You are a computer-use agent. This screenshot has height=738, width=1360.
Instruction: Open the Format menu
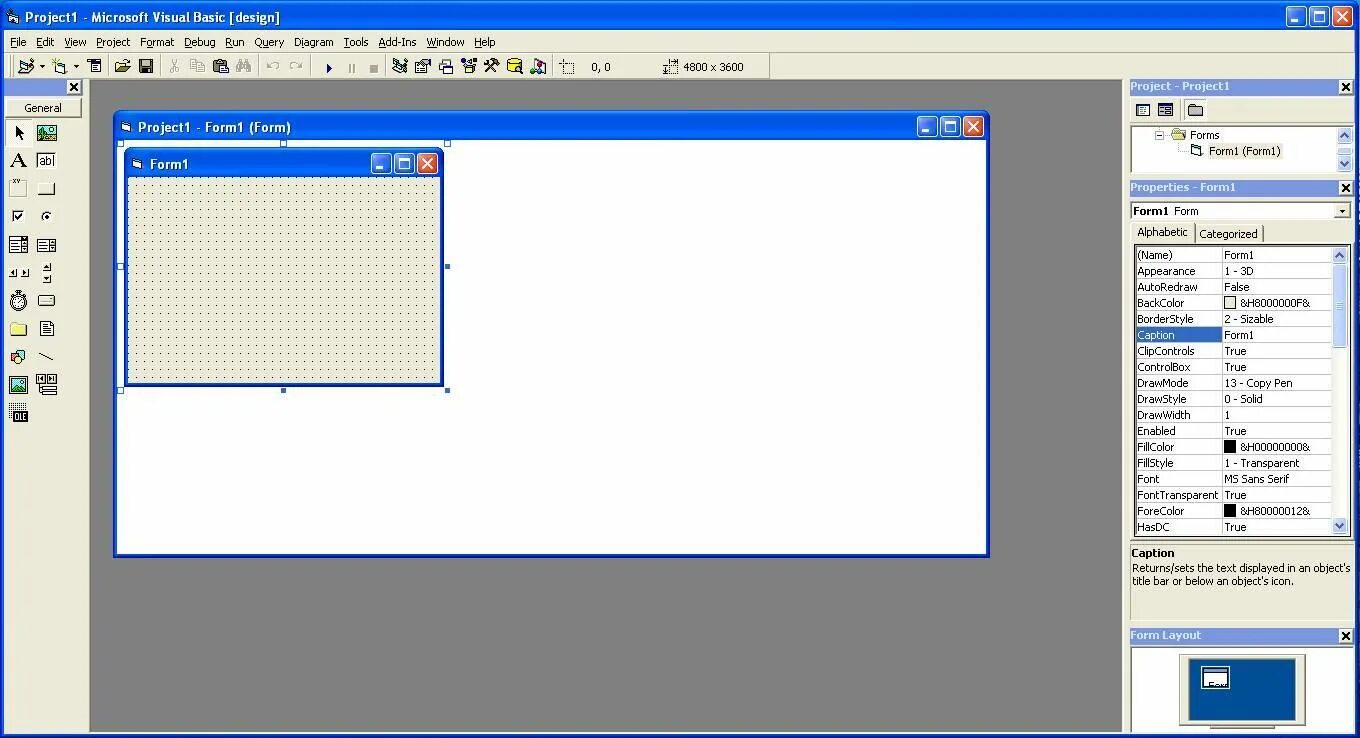pyautogui.click(x=157, y=42)
